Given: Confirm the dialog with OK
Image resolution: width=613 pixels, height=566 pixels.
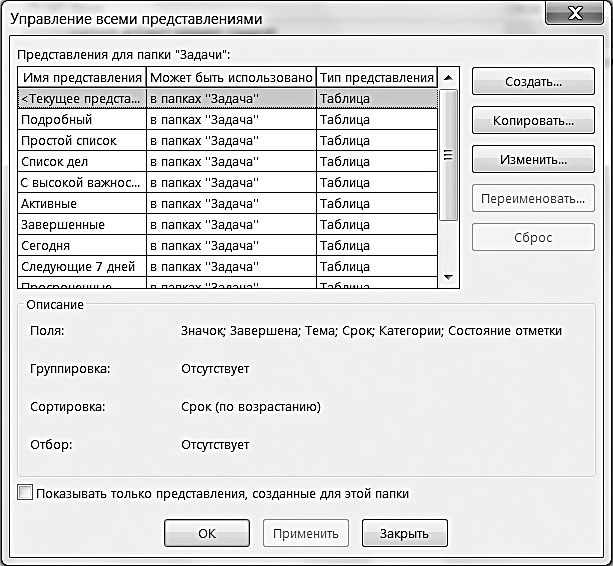Looking at the screenshot, I should 207,533.
